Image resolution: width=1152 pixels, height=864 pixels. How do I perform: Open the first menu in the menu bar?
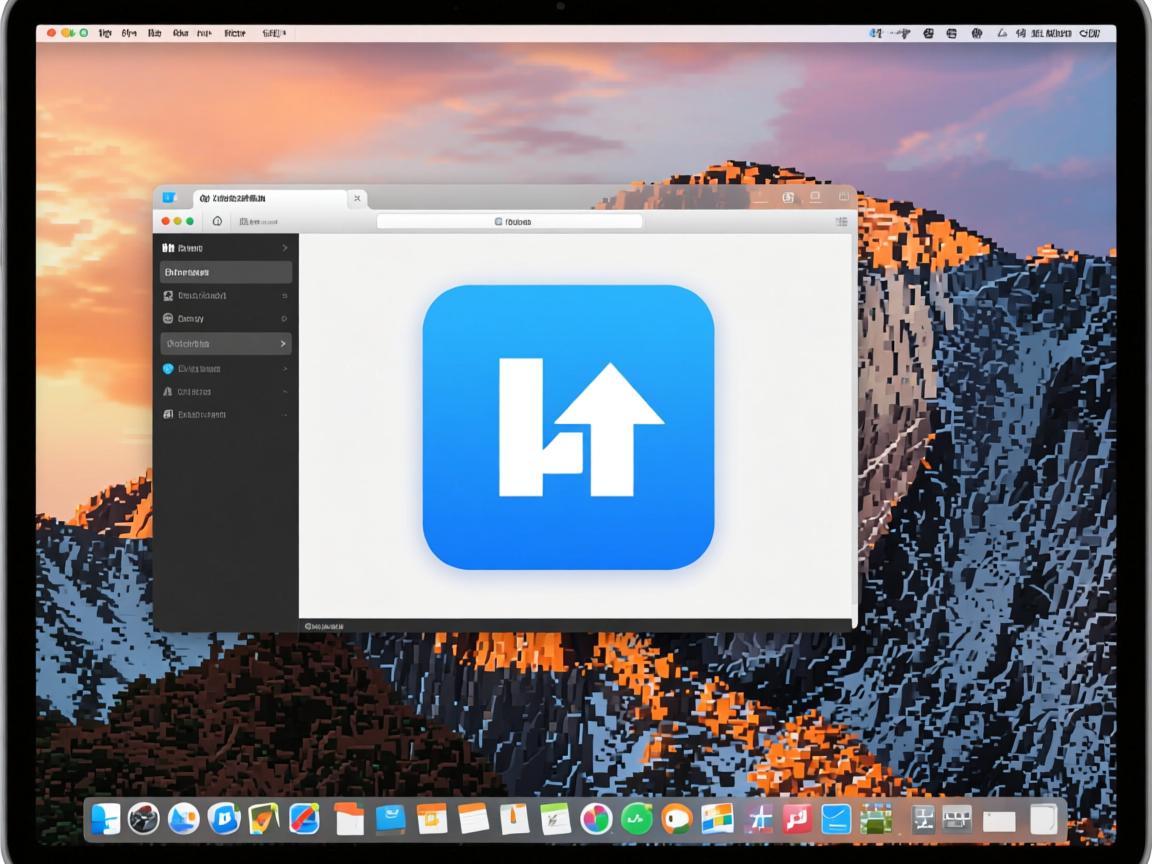coord(104,33)
